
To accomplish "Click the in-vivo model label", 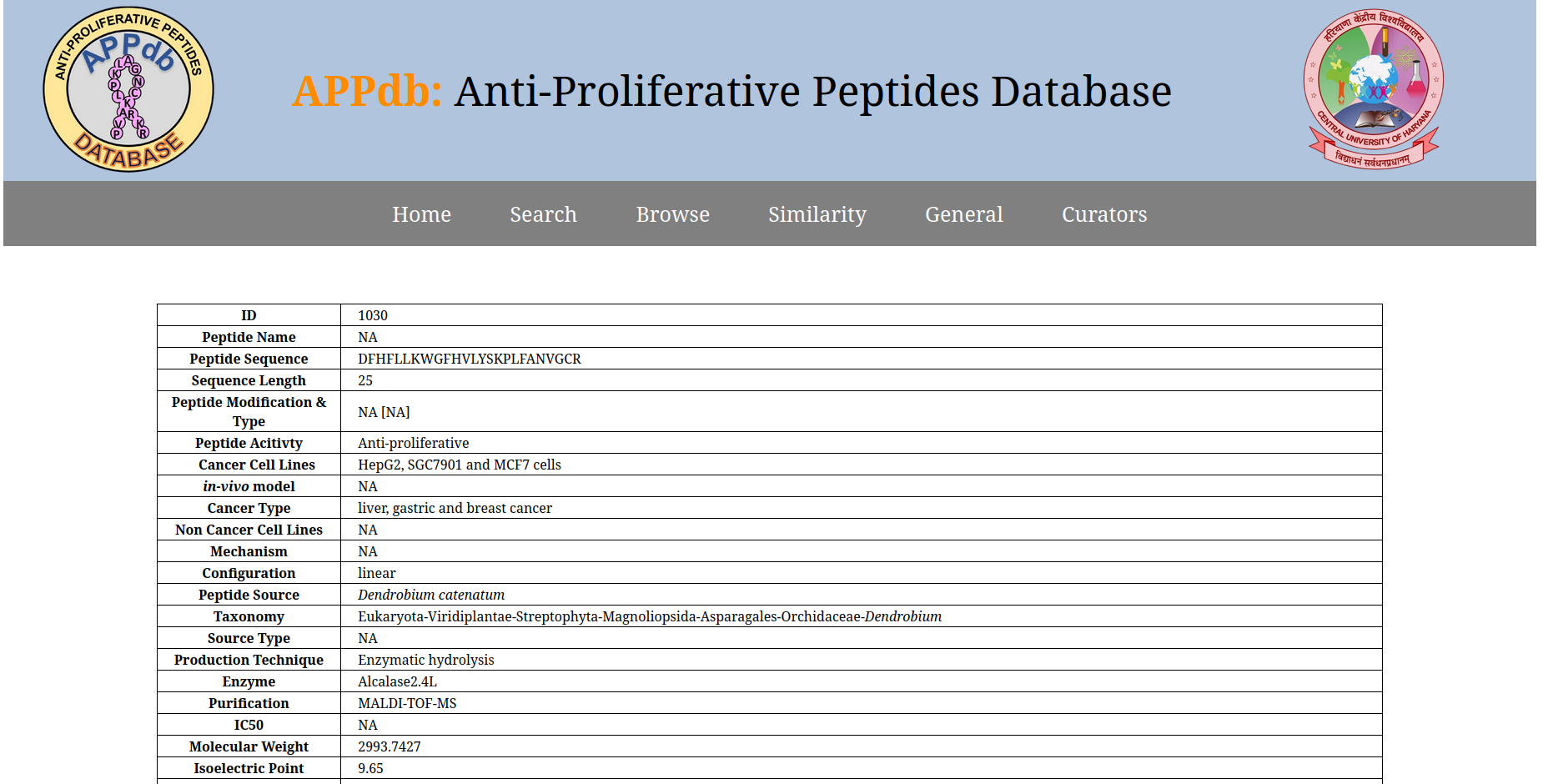I will pyautogui.click(x=249, y=486).
